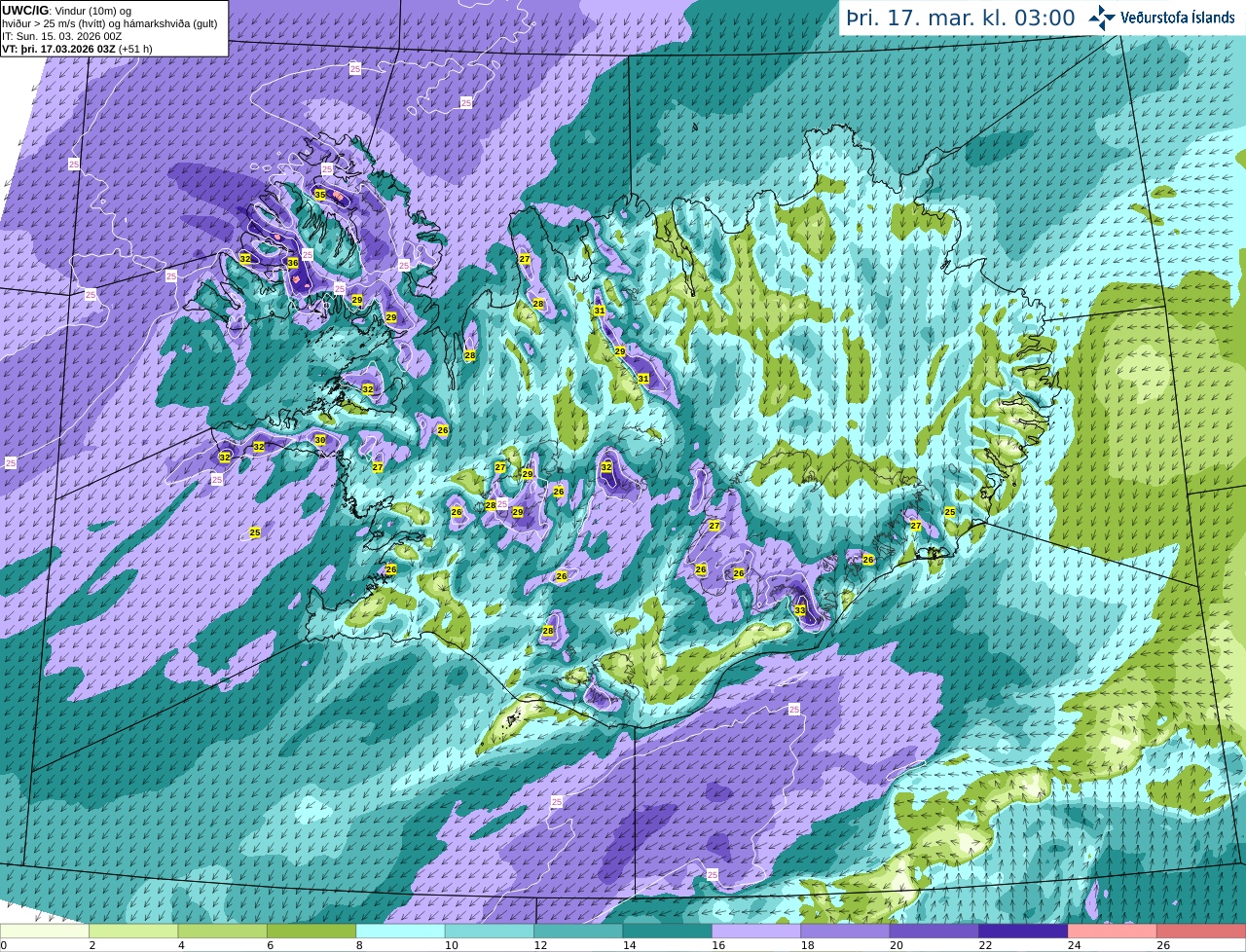Click the legend scale number 8
The image size is (1246, 952).
[359, 945]
